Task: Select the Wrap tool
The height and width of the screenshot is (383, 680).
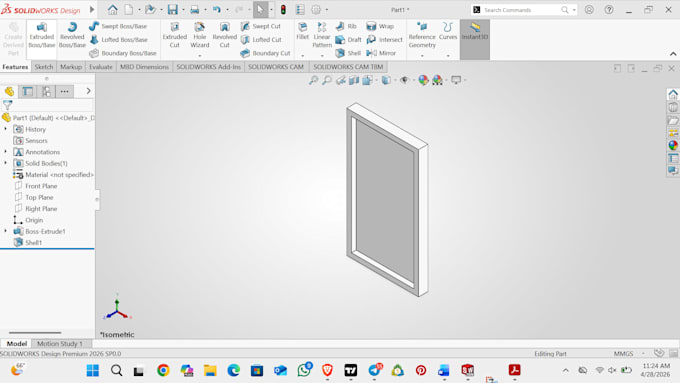Action: 380,26
